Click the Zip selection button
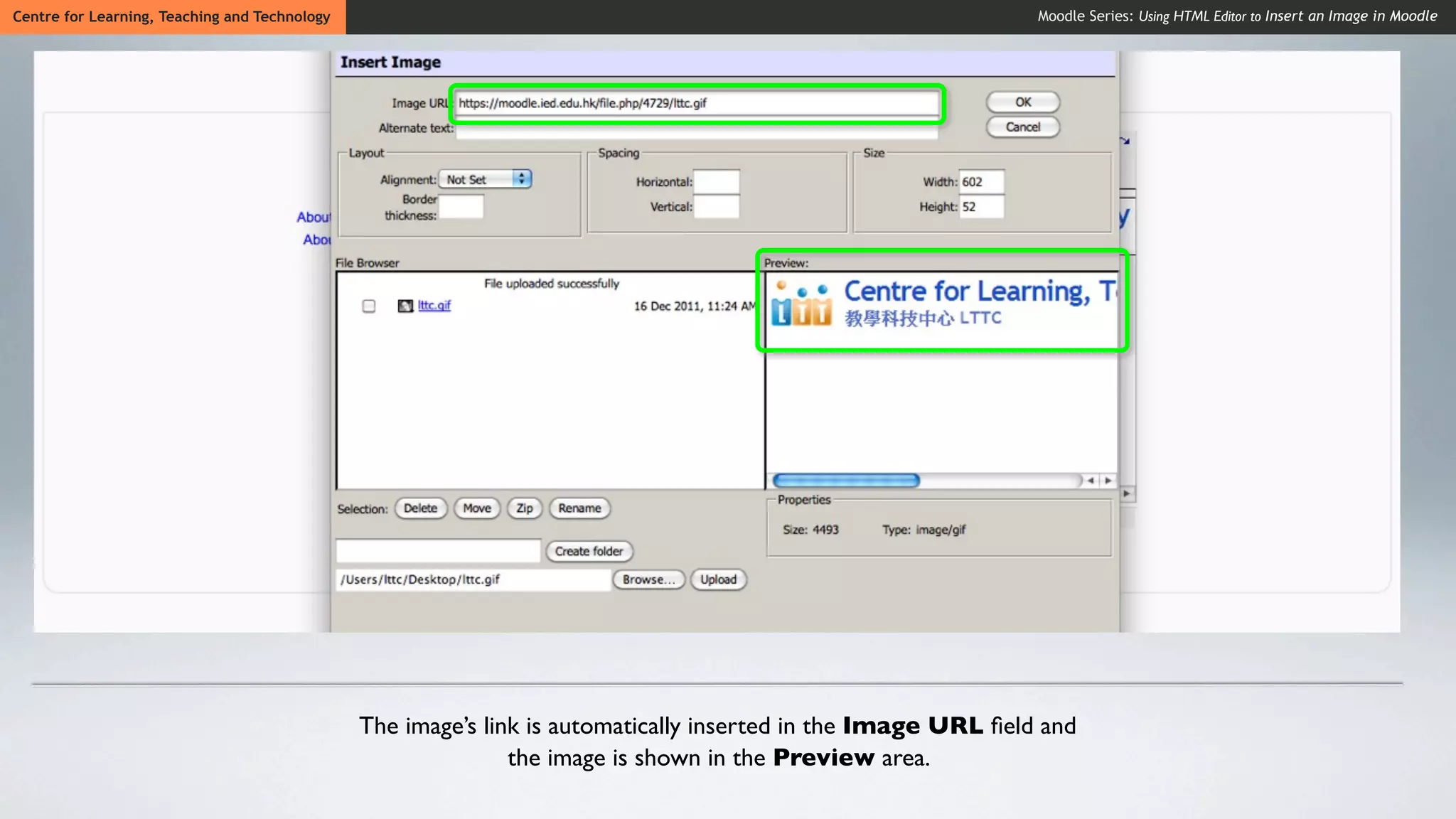This screenshot has width=1456, height=819. (x=525, y=508)
